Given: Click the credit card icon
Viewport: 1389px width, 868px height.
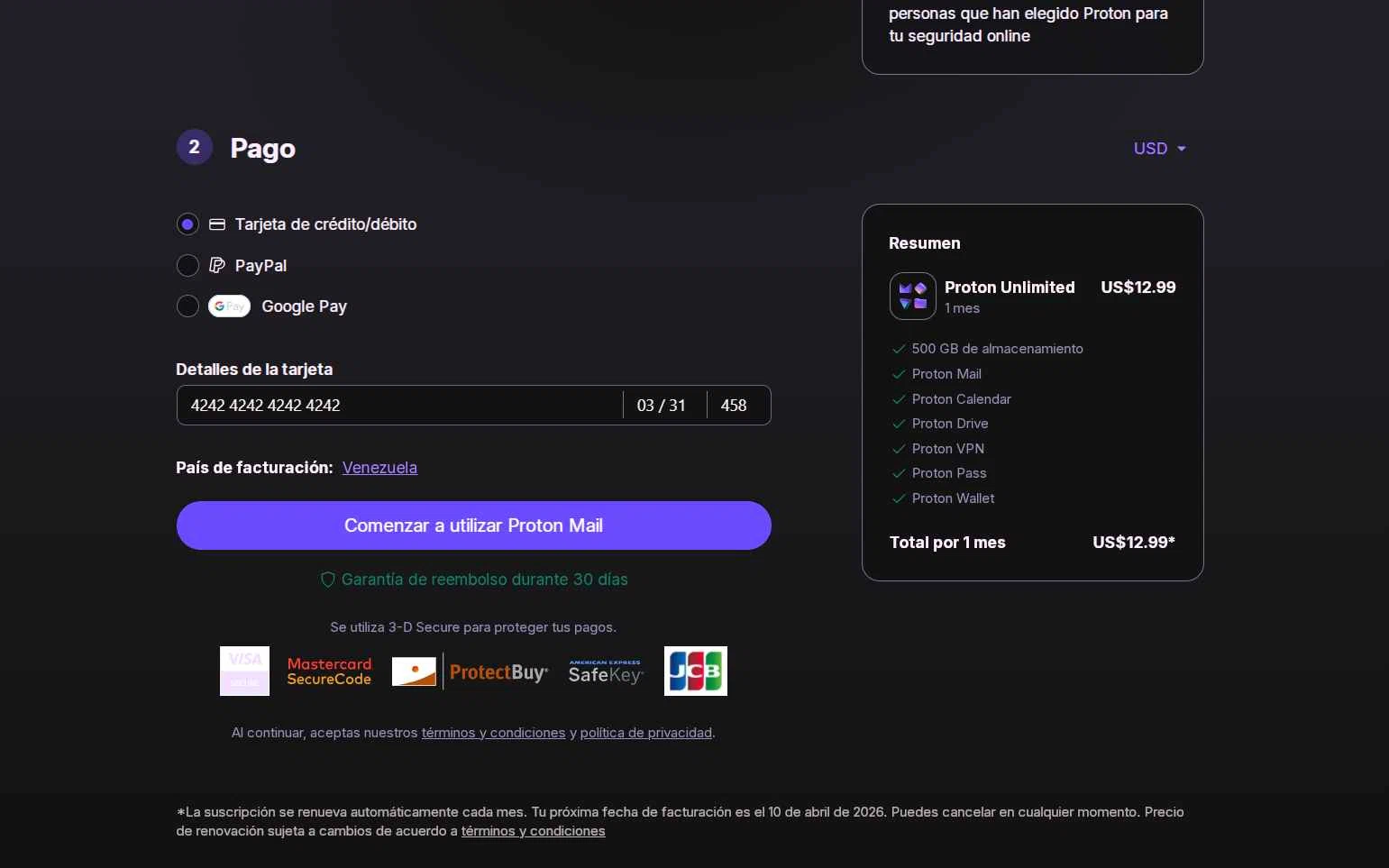Looking at the screenshot, I should [x=217, y=224].
